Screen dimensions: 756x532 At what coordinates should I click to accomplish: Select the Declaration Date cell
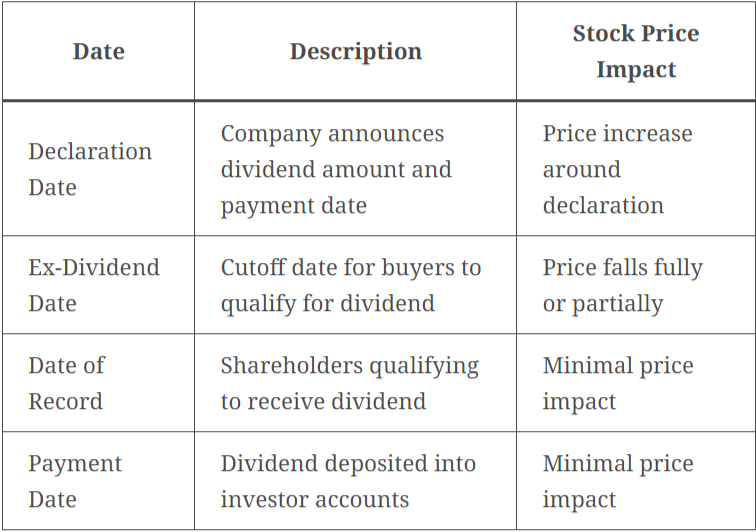click(90, 169)
